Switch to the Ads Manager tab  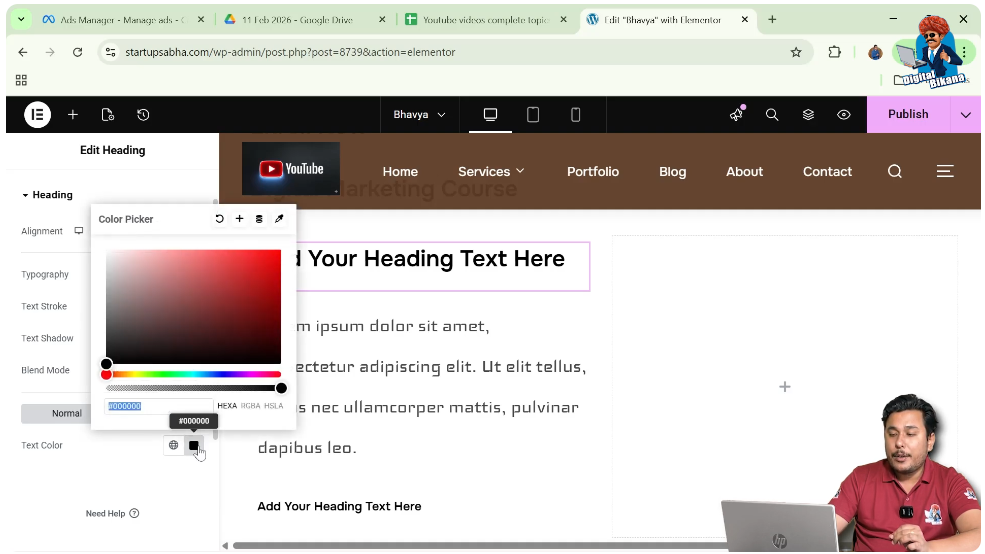point(121,19)
